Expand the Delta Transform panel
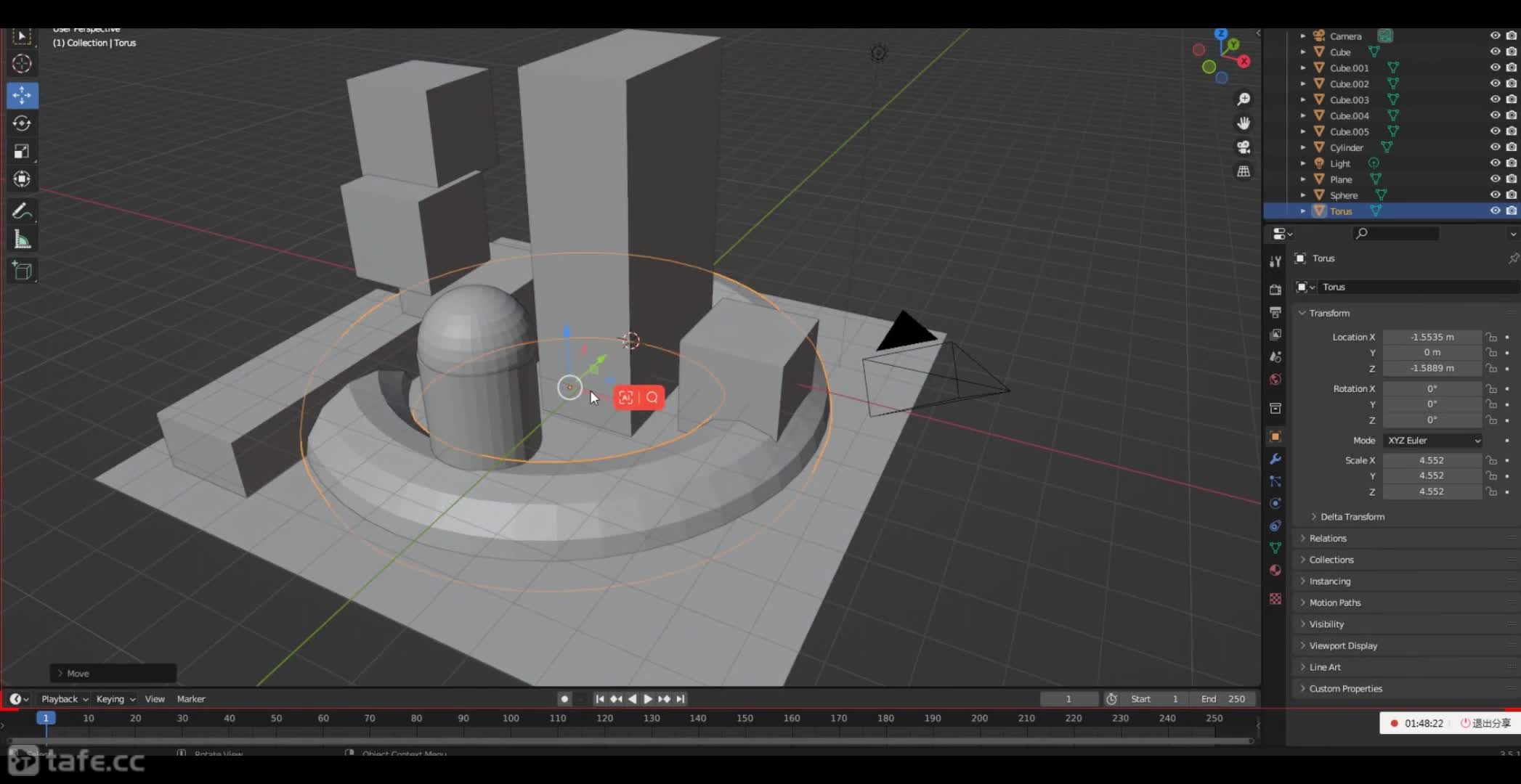The height and width of the screenshot is (784, 1521). 1352,517
